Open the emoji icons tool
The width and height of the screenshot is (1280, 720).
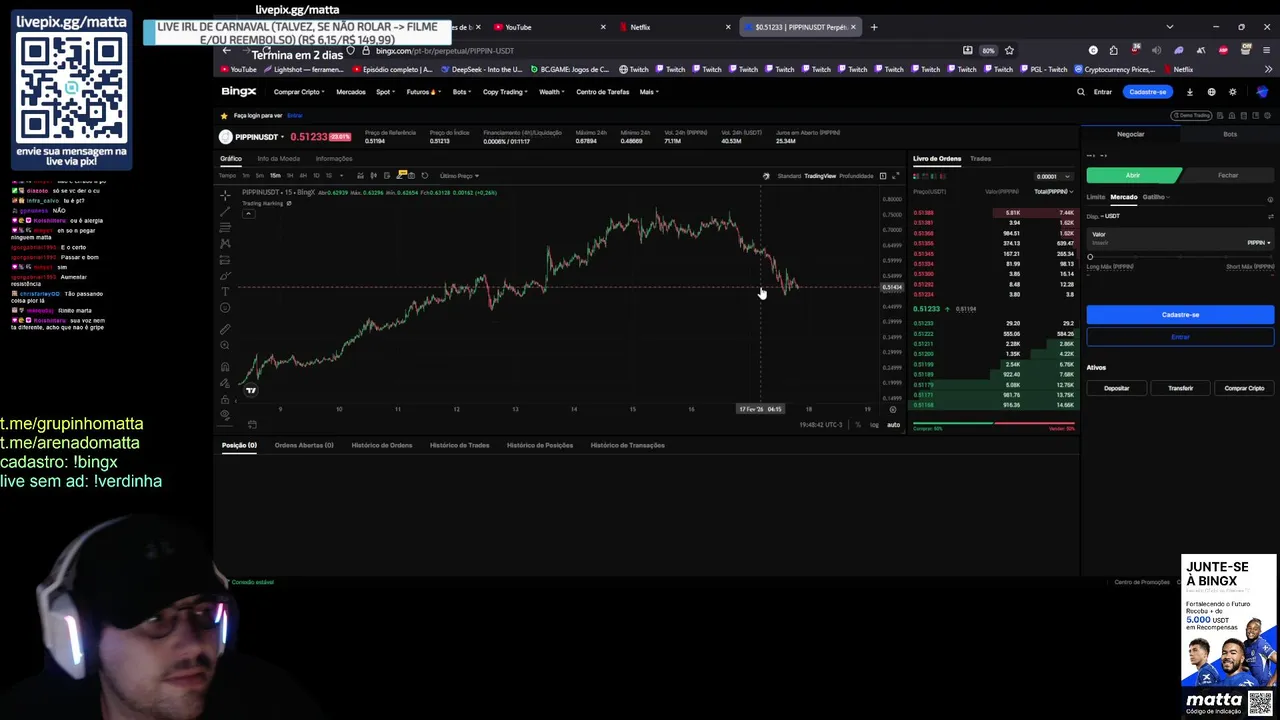coord(225,308)
